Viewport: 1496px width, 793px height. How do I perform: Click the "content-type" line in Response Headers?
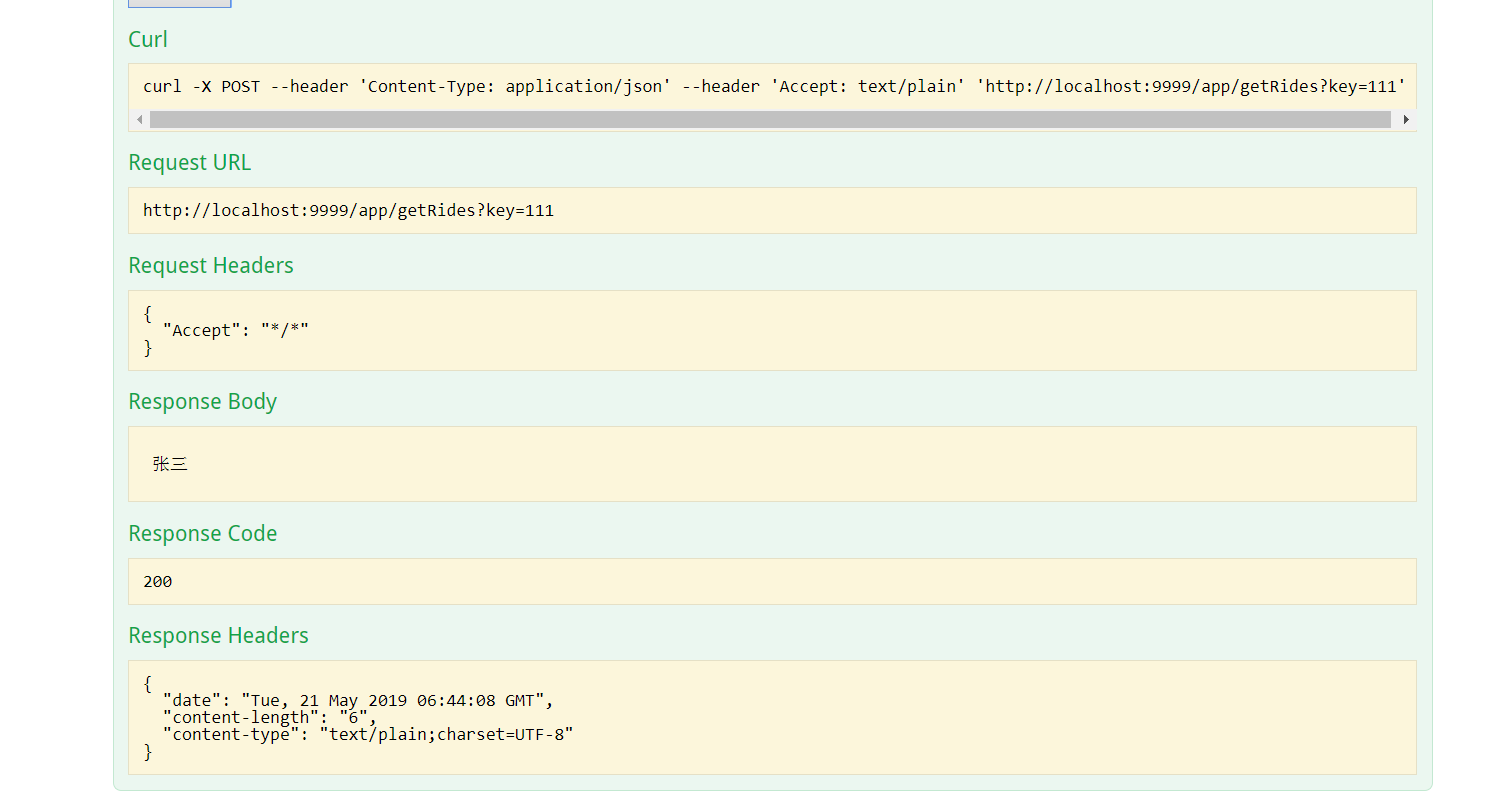coord(368,734)
